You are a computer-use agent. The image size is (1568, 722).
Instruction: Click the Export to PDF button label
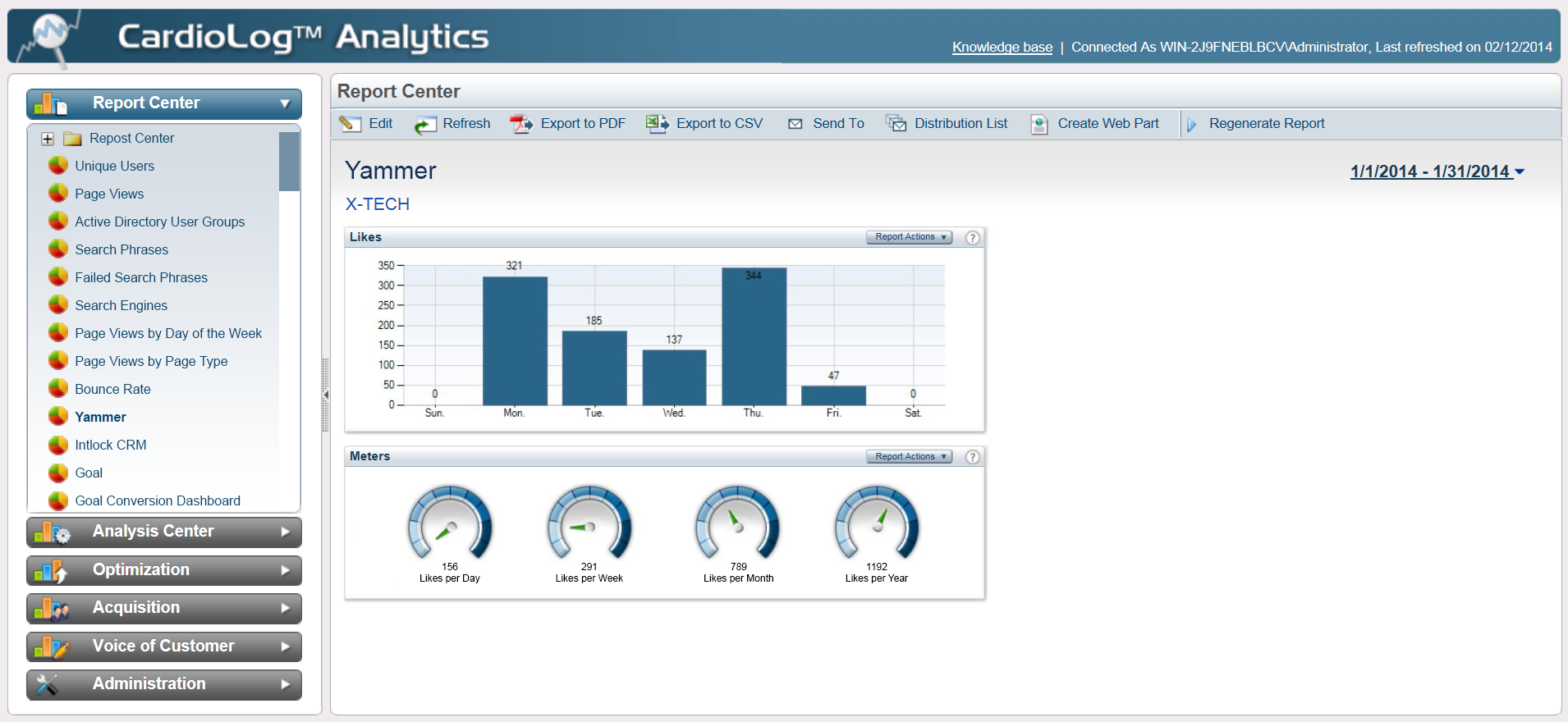[583, 124]
